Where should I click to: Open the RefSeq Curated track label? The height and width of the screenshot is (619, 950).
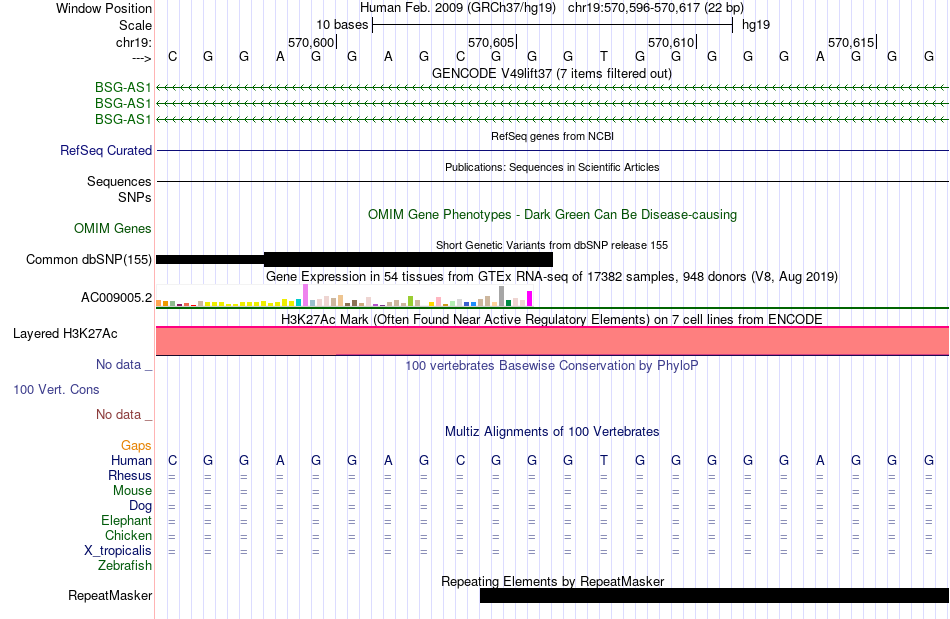pyautogui.click(x=105, y=150)
